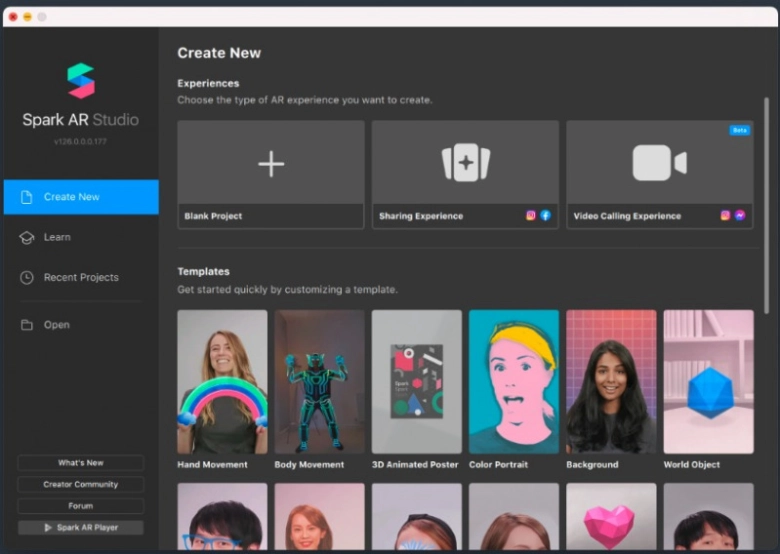Click the version number v126.0.0.0.177
Screen dimensions: 780x554
pyautogui.click(x=81, y=142)
